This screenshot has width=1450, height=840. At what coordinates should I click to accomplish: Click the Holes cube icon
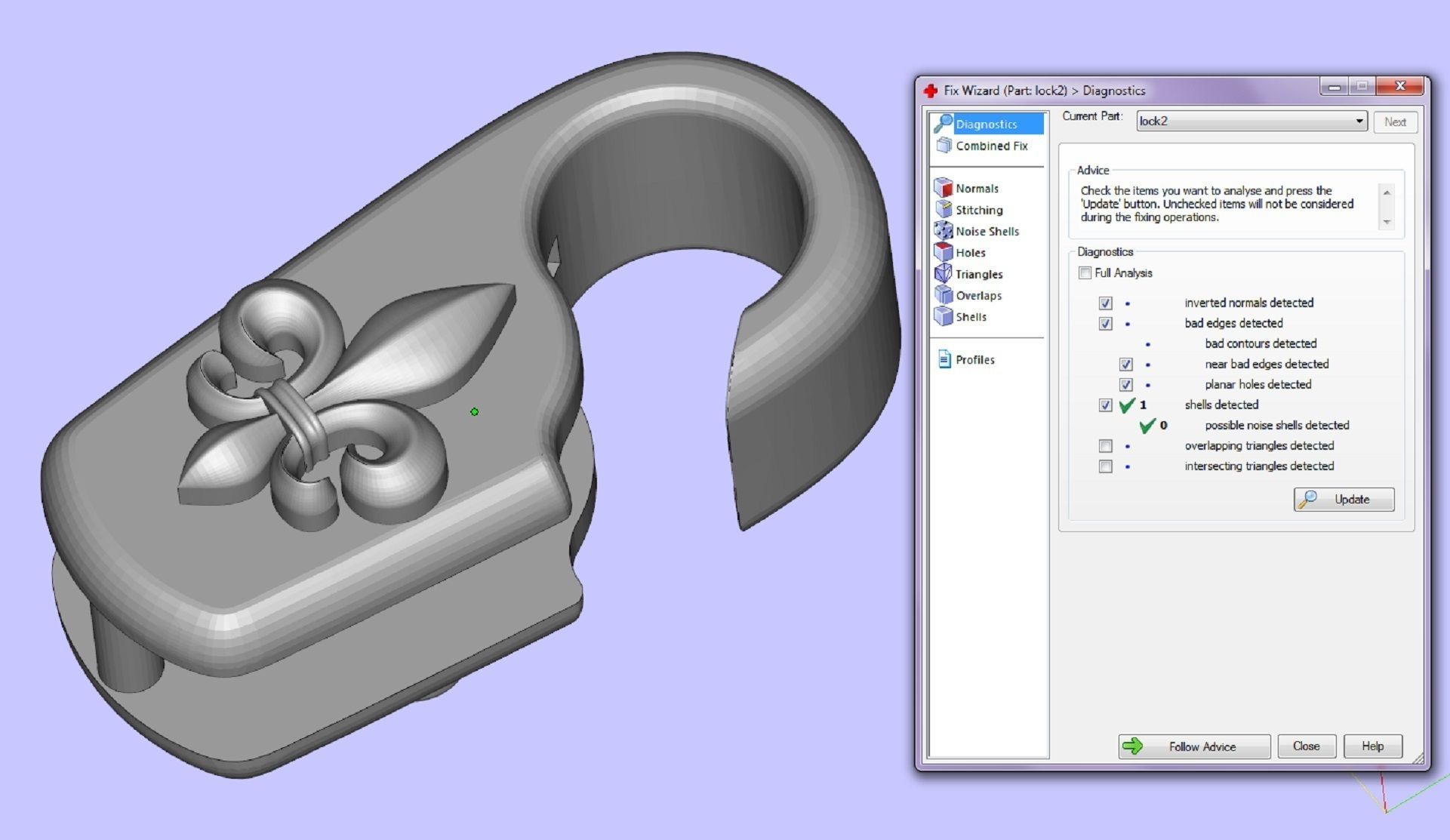(943, 252)
